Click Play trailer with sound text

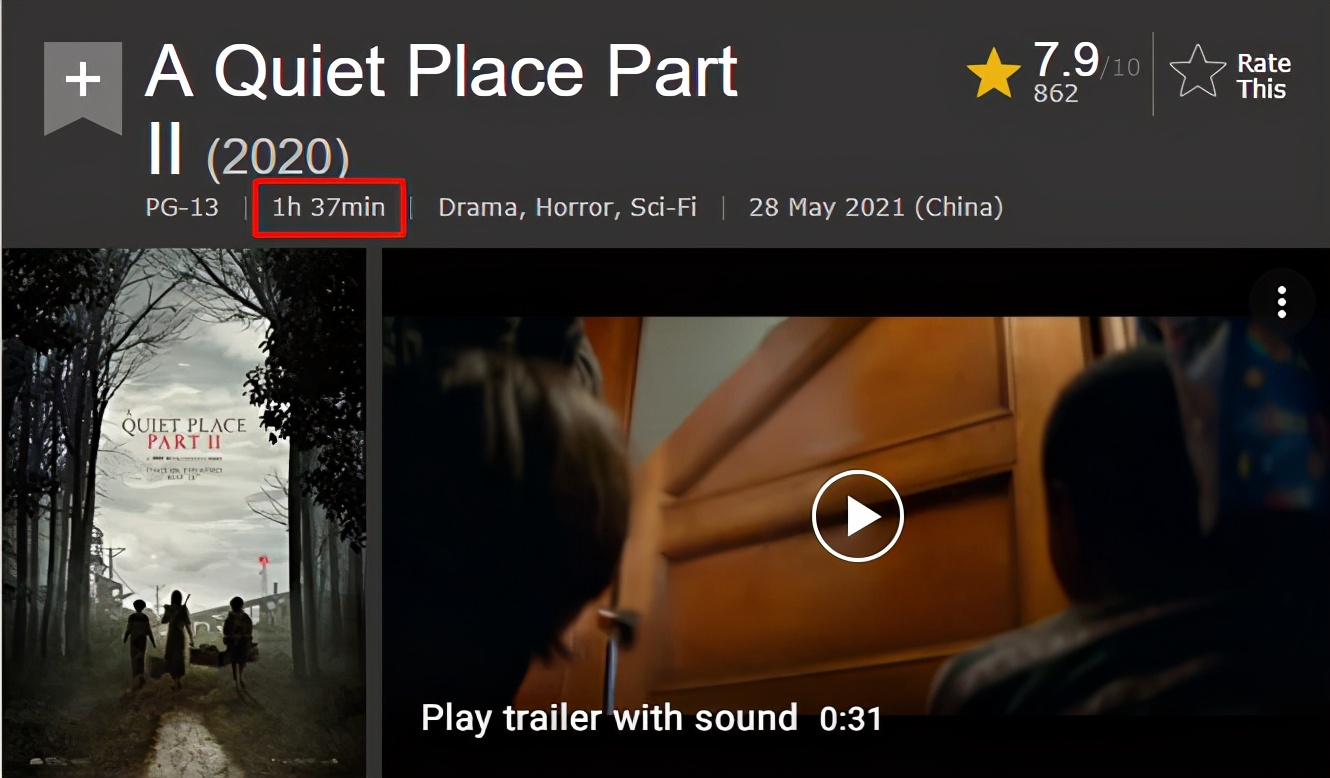[x=609, y=718]
